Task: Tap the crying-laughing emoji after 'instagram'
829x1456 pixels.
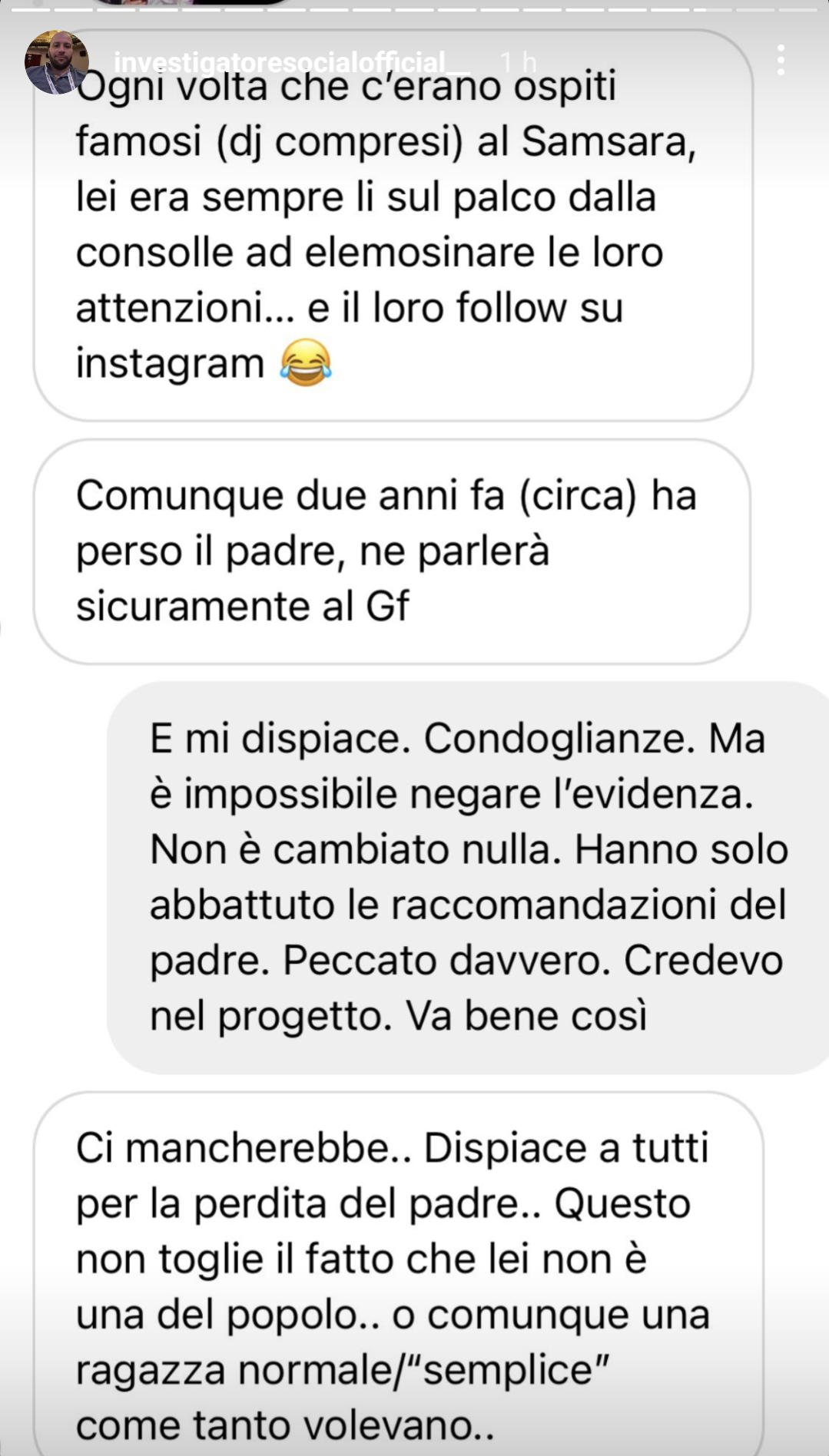Action: [x=306, y=362]
